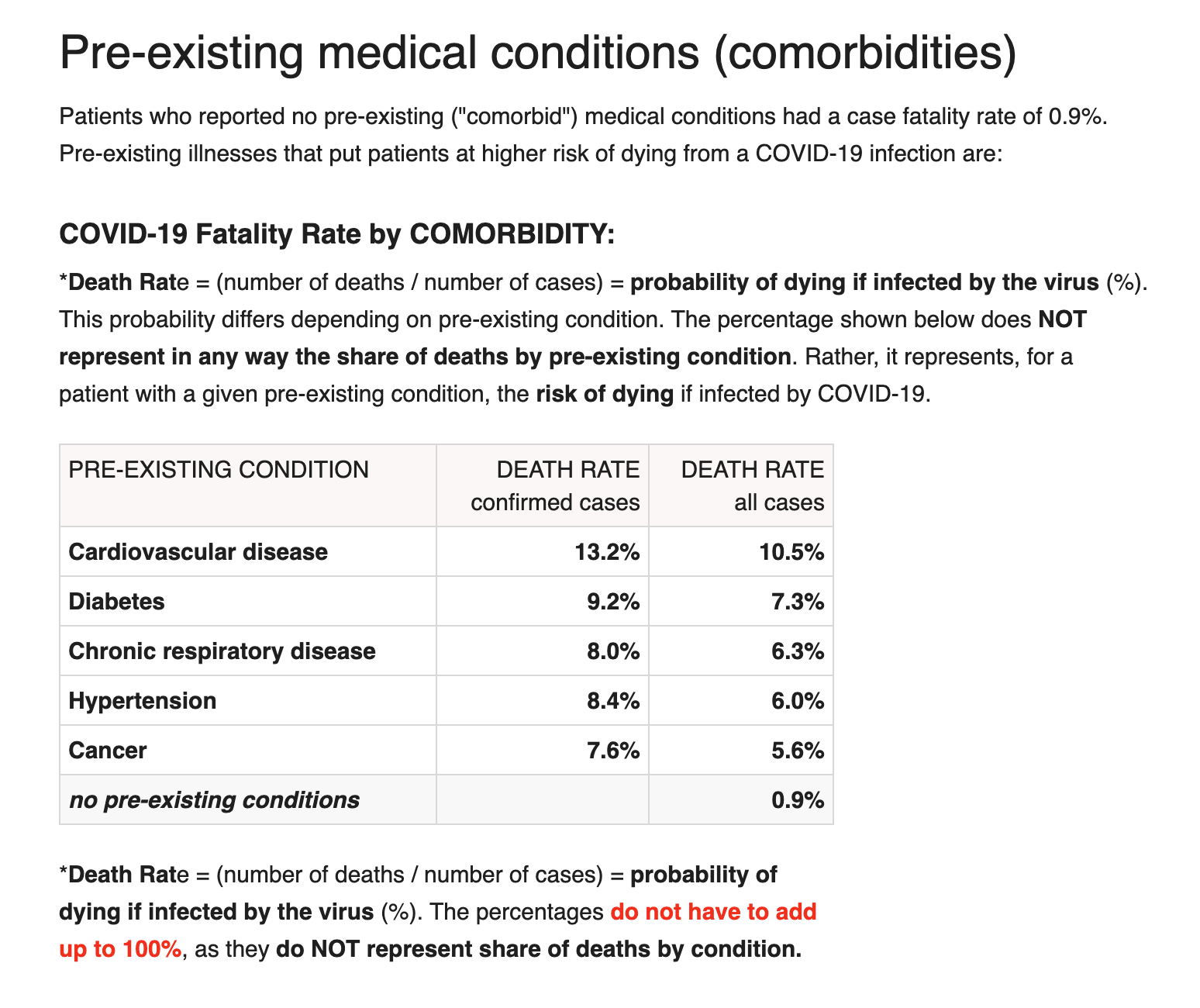Click the 'Pre-existing medical conditions (comorbidities)' heading
1200x1008 pixels.
point(537,54)
